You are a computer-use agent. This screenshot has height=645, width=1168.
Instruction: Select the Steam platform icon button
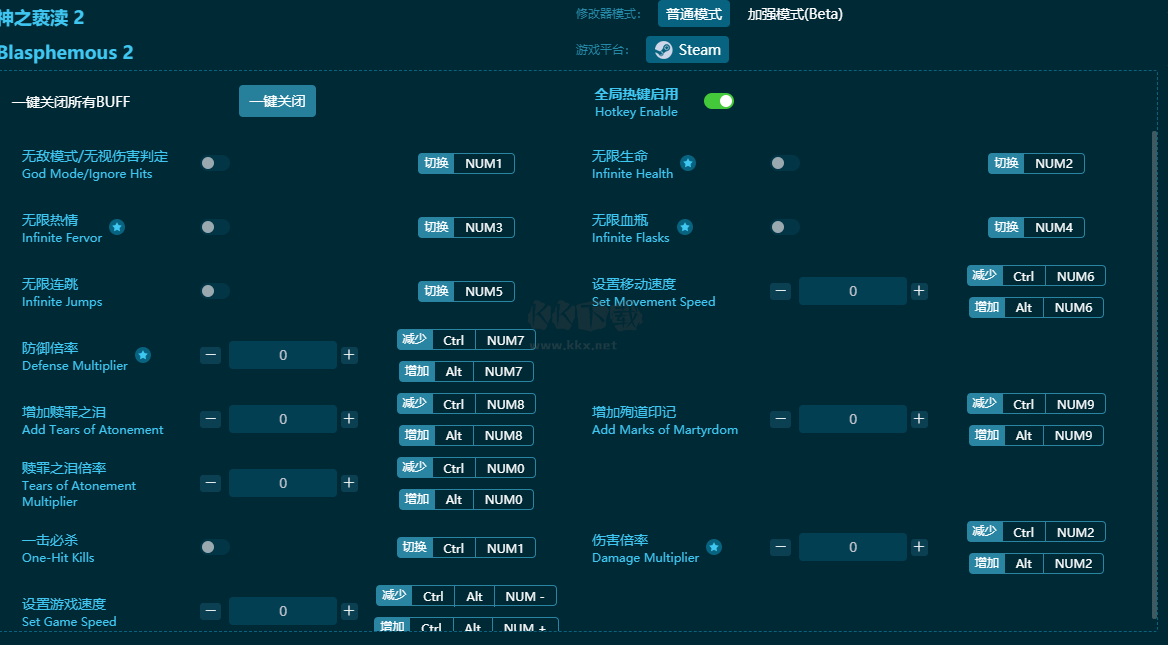point(687,50)
